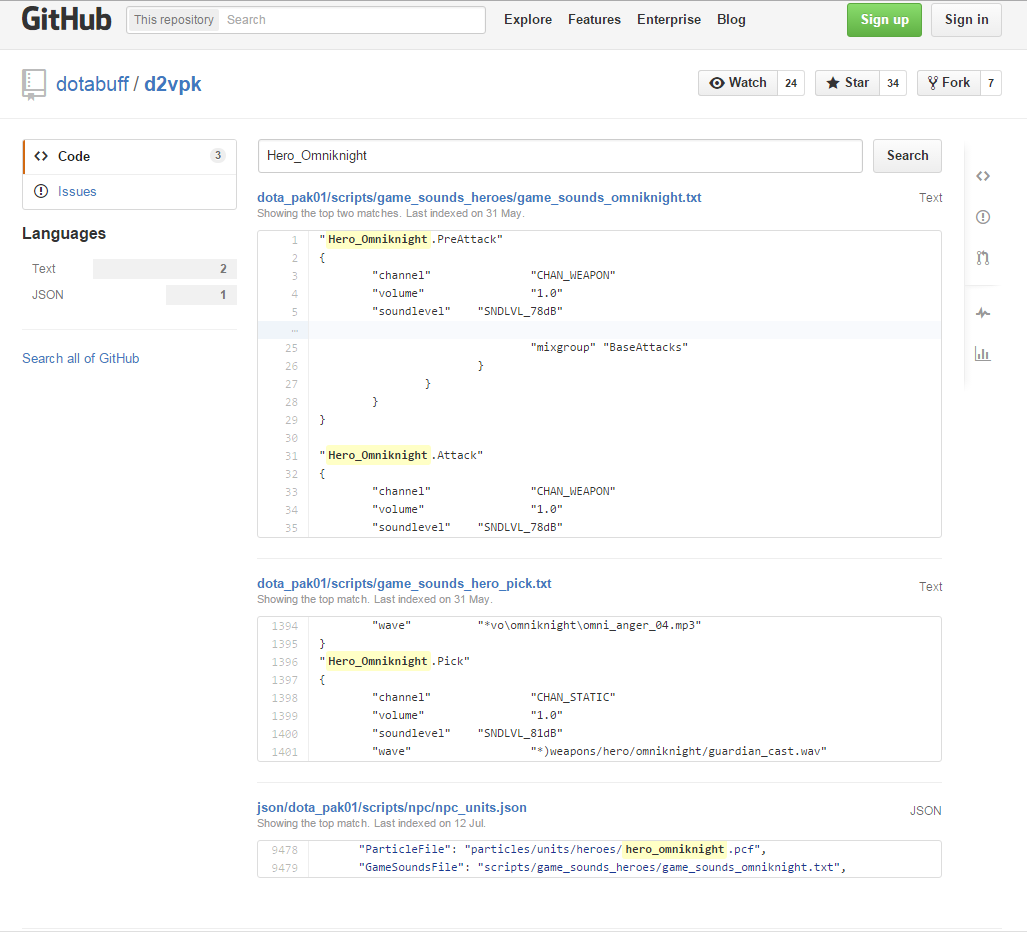Click the Search all of GitHub link

click(81, 358)
